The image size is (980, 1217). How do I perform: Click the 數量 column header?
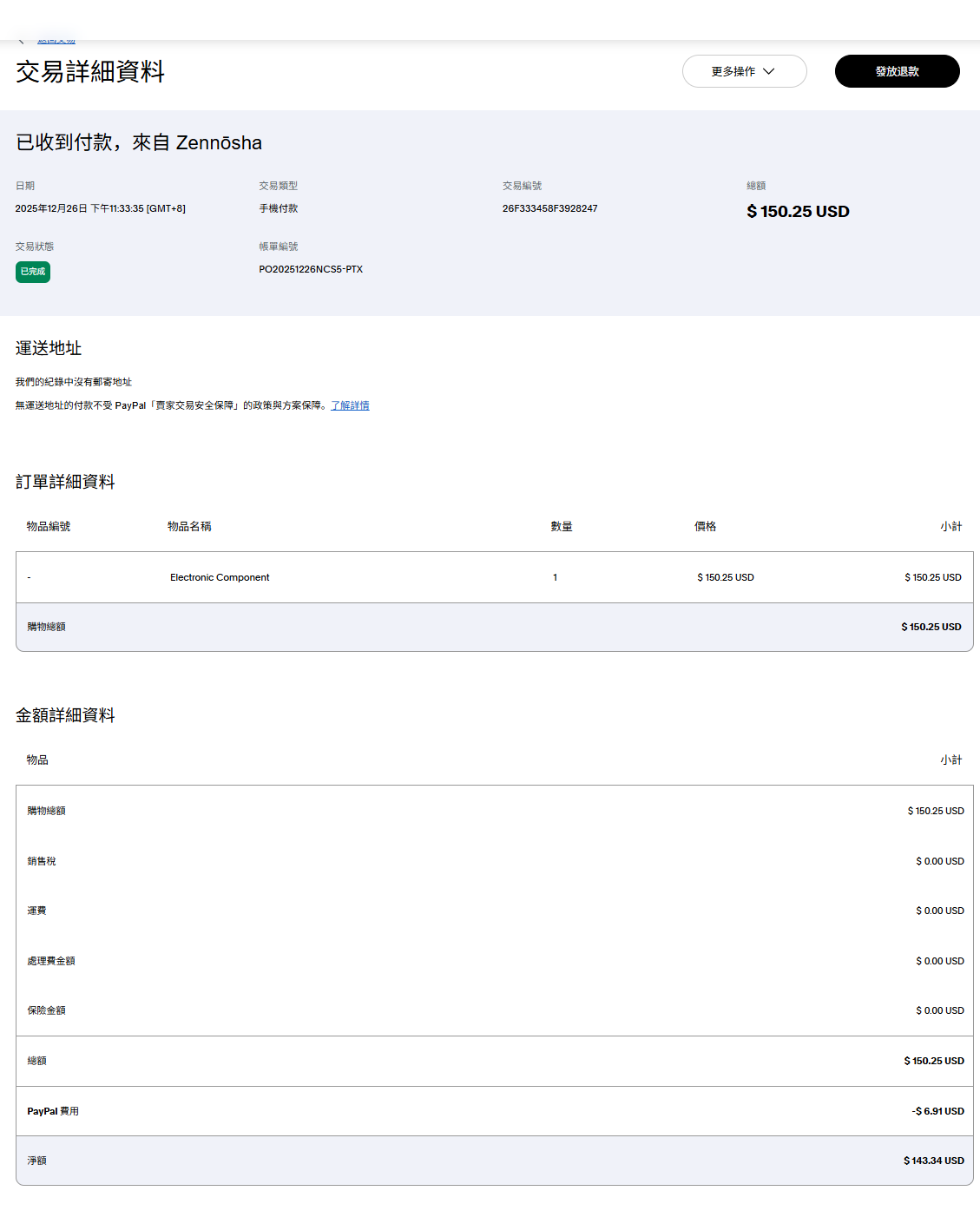pyautogui.click(x=562, y=526)
